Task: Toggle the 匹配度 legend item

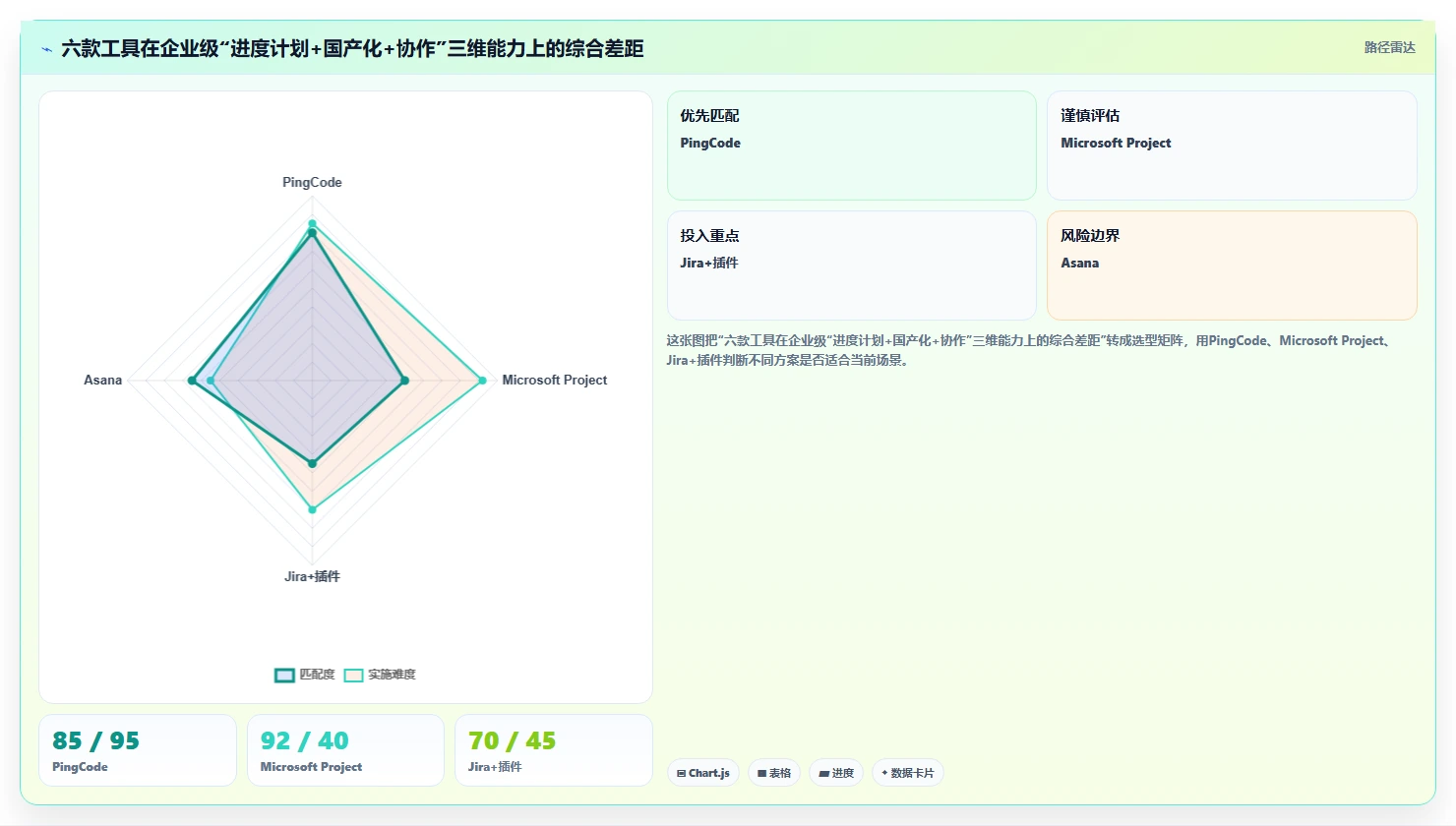Action: tap(305, 675)
